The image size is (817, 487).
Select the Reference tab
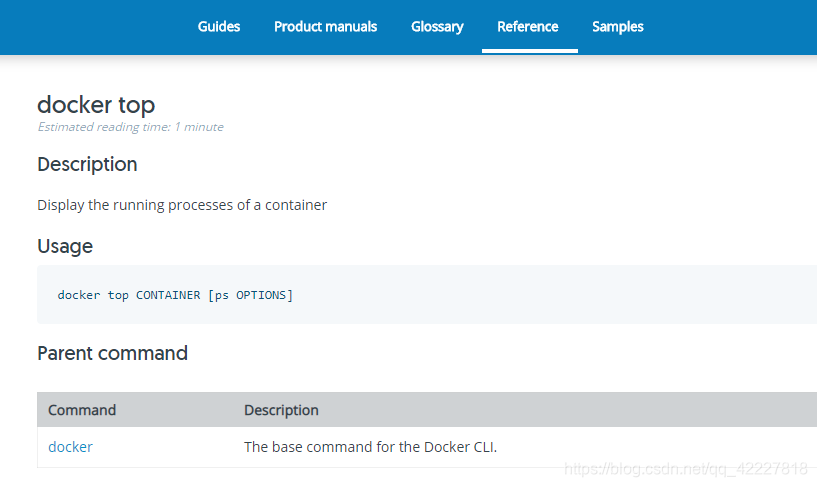[528, 27]
